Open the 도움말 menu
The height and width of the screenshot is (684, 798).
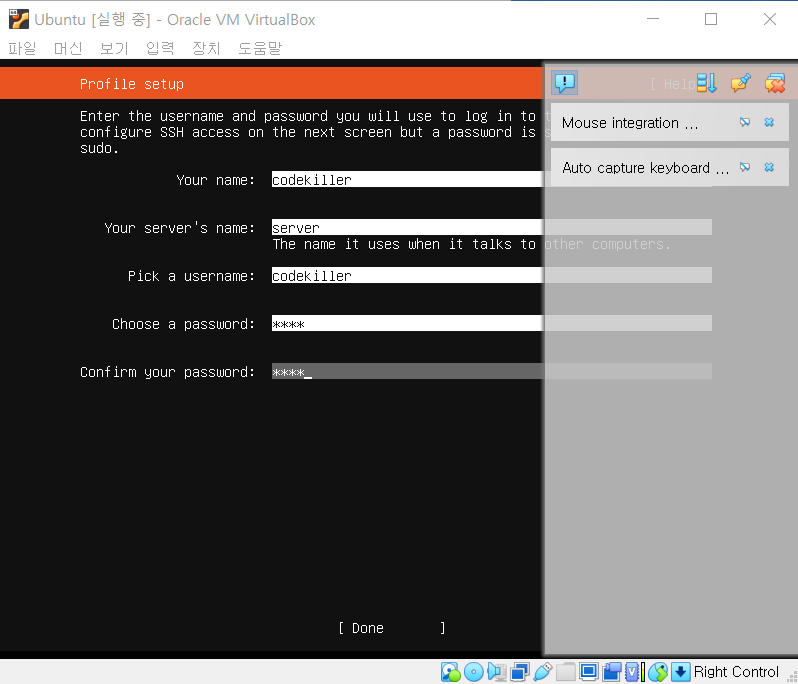(x=260, y=48)
